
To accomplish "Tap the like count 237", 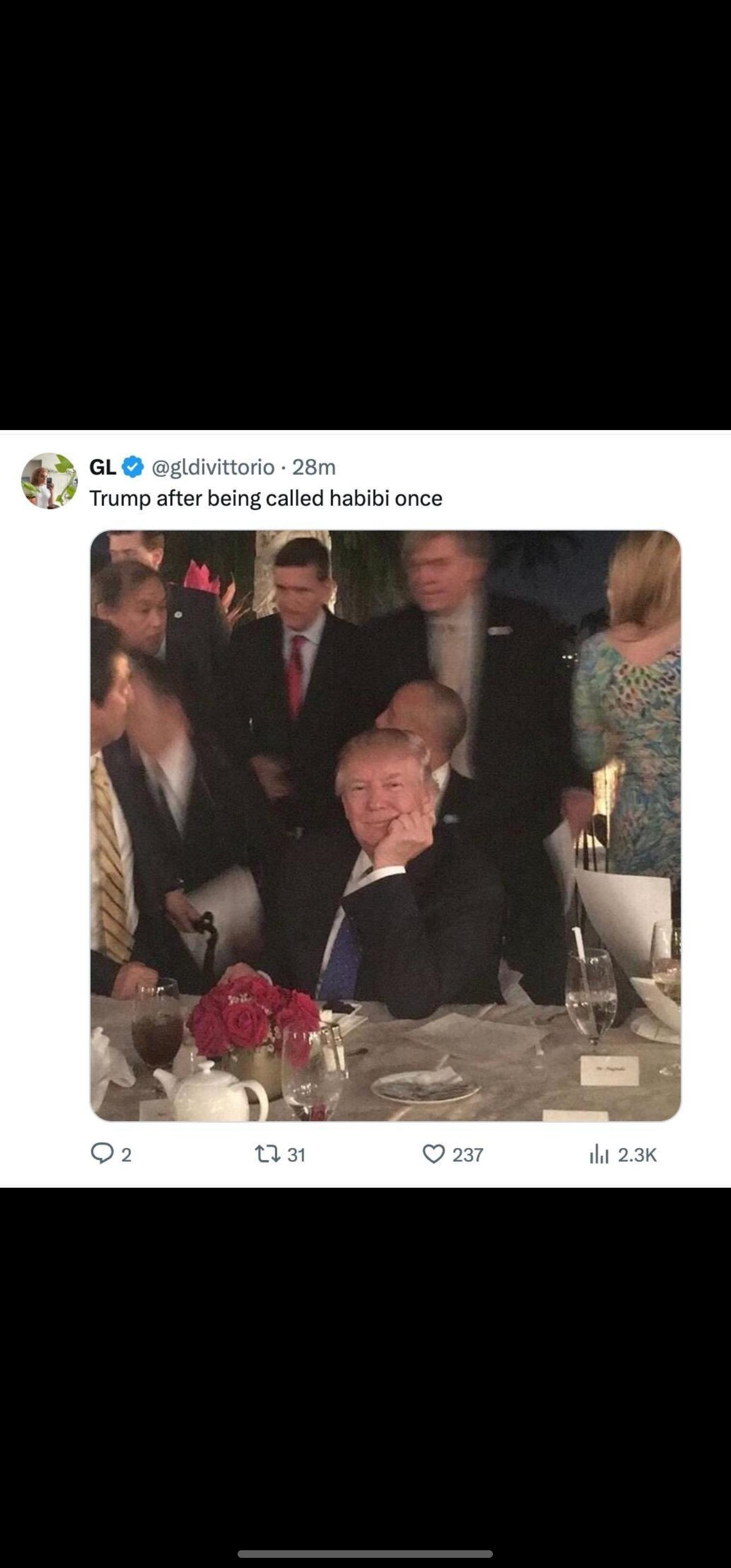I will coord(468,1155).
